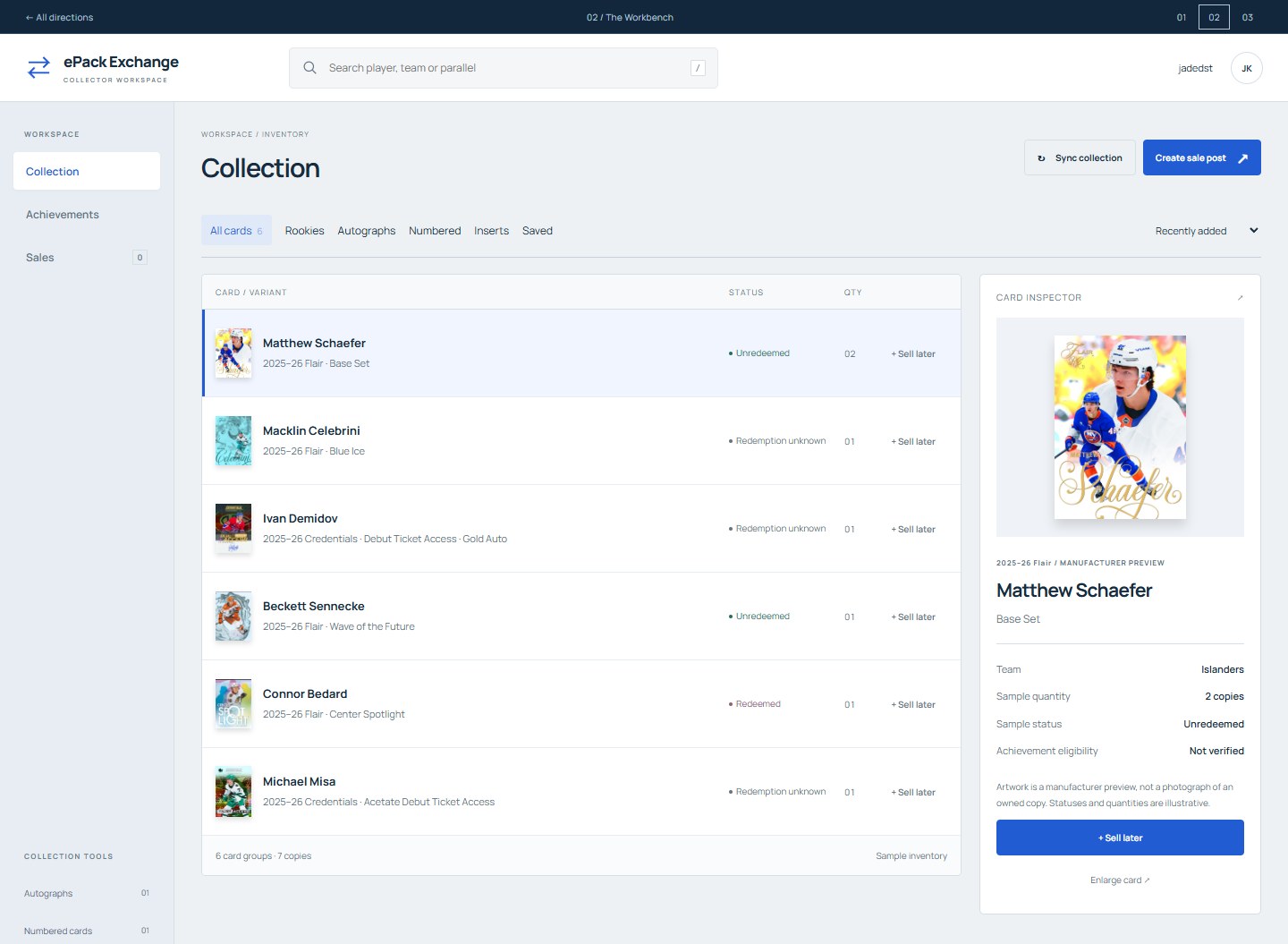The height and width of the screenshot is (944, 1288).
Task: Click the Create sale post button
Action: (1201, 157)
